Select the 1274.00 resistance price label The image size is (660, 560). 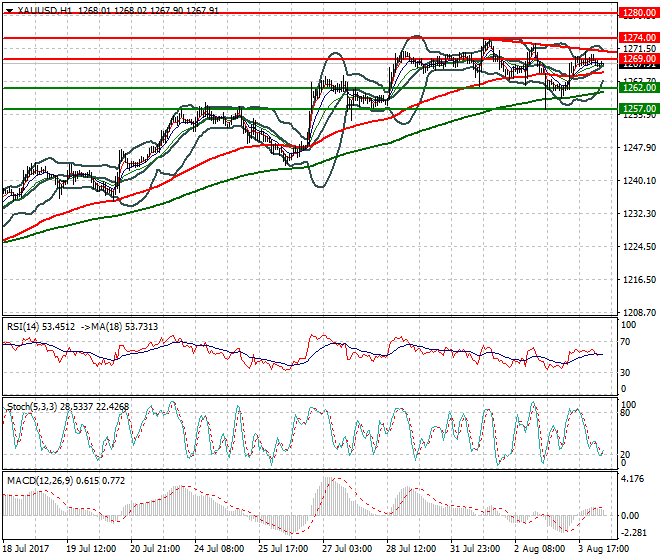(639, 38)
